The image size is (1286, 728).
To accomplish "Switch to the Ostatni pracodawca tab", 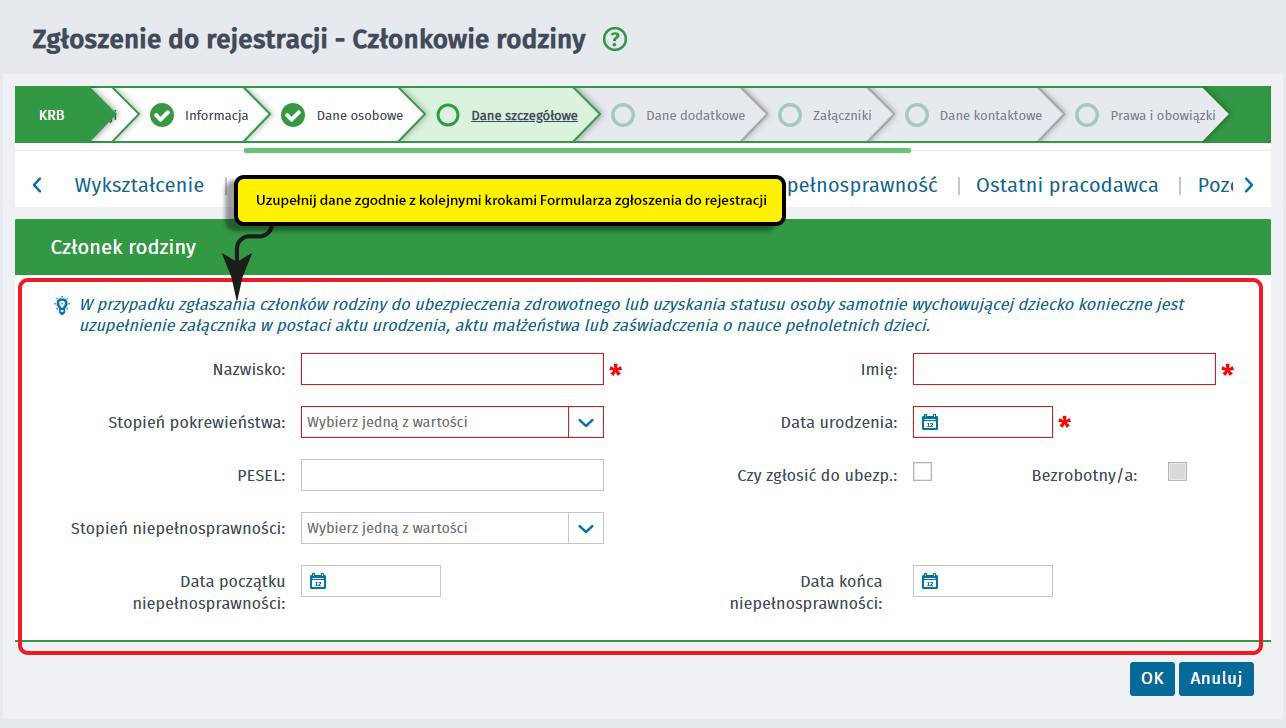I will tap(1067, 185).
